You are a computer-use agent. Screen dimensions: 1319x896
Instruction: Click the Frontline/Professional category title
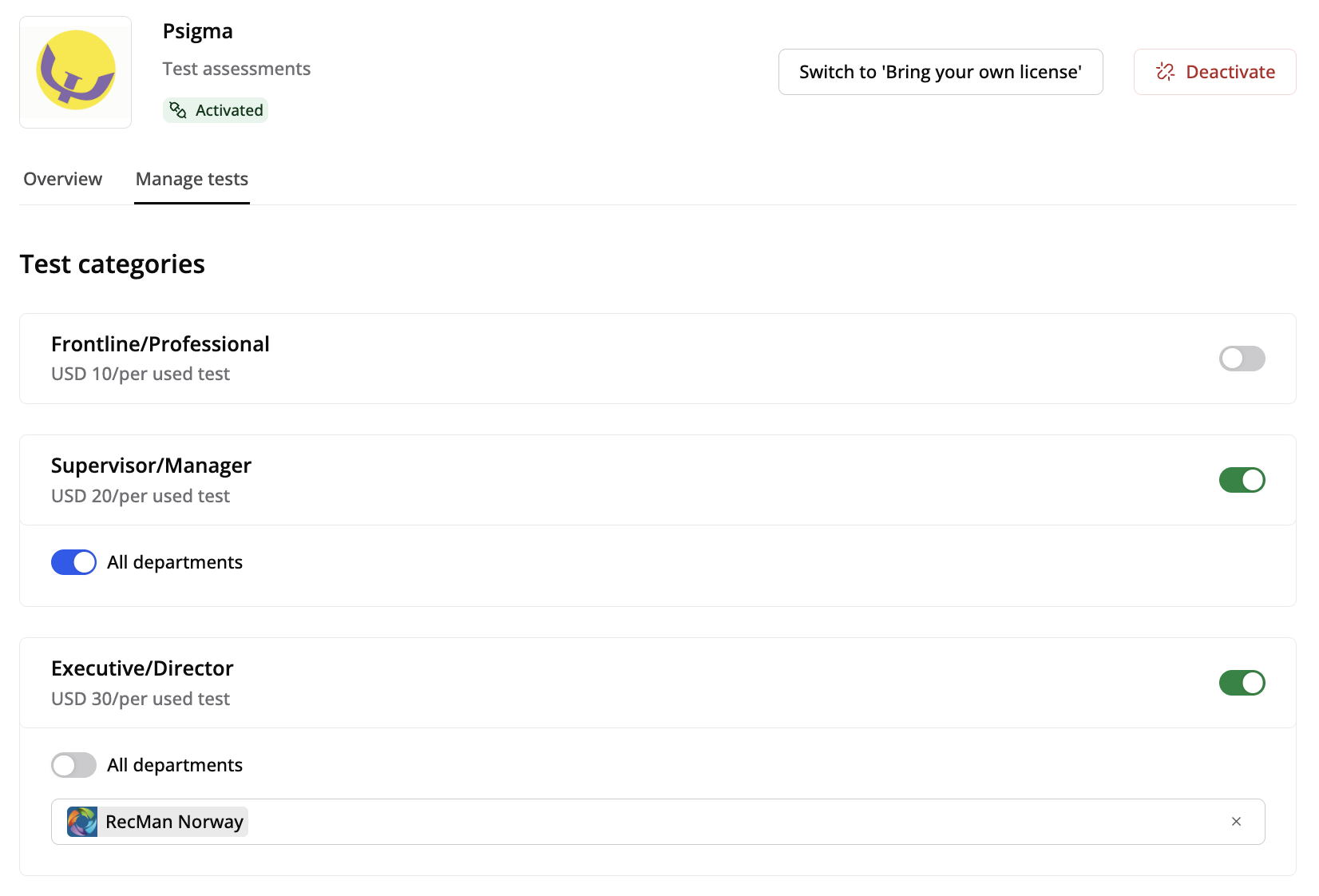point(160,344)
